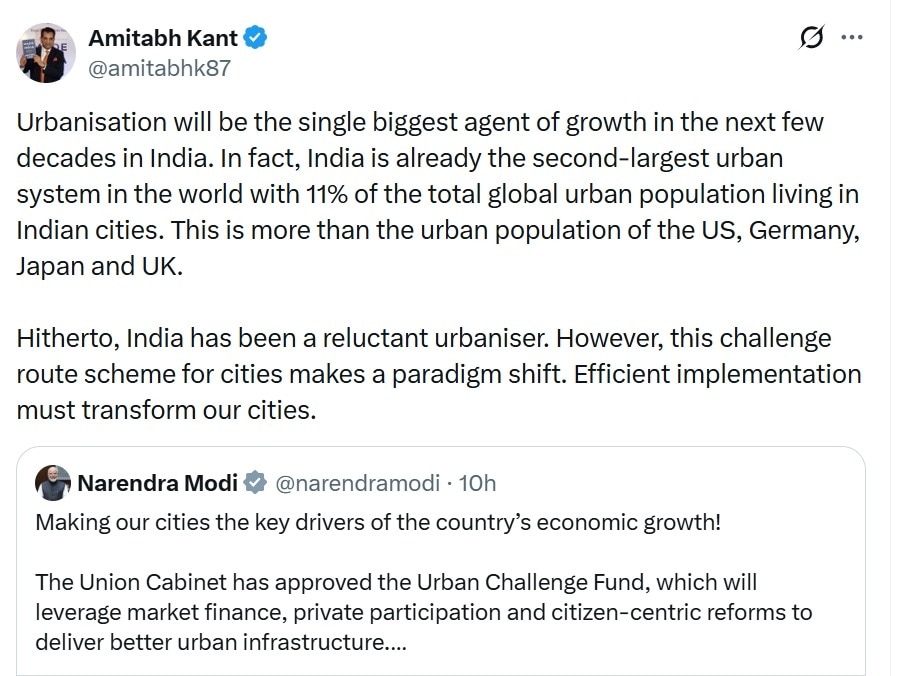Click the blue verified badge beside Amitabh Kant

click(256, 38)
